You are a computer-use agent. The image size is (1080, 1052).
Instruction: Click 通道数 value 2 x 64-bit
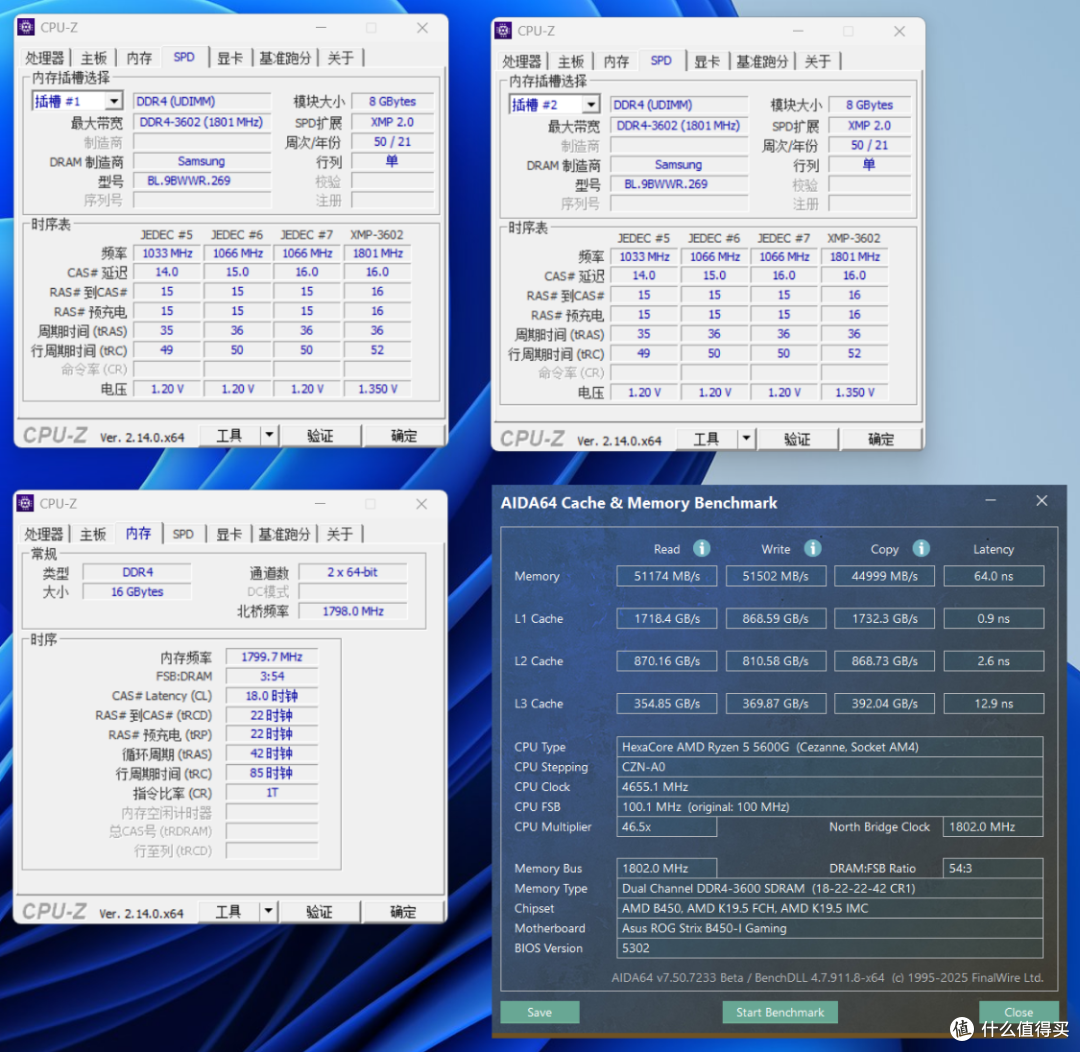pos(353,572)
